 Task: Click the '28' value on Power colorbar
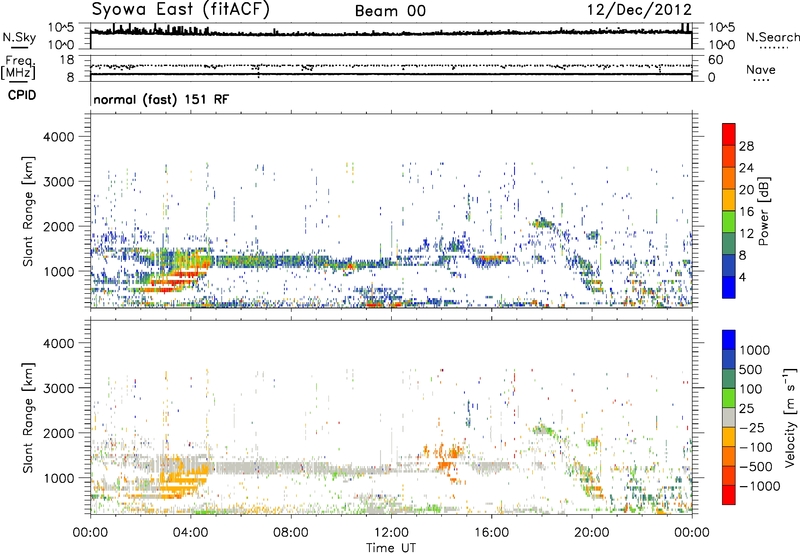point(746,146)
